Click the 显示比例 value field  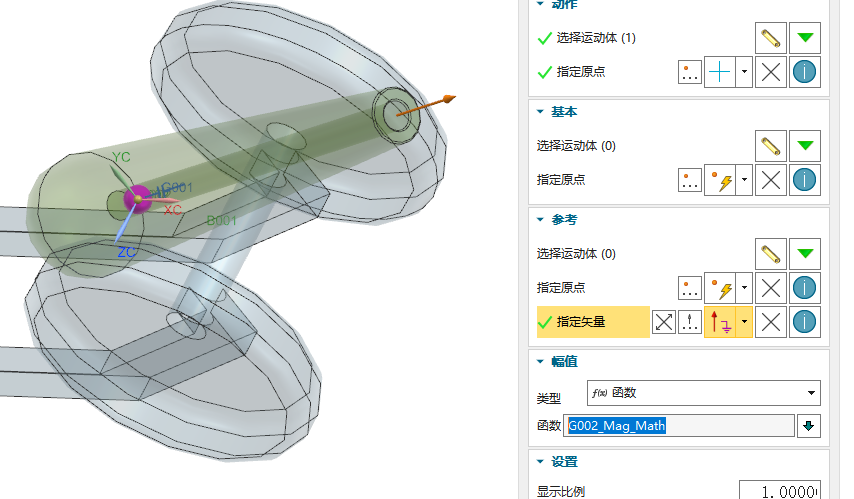[x=779, y=491]
